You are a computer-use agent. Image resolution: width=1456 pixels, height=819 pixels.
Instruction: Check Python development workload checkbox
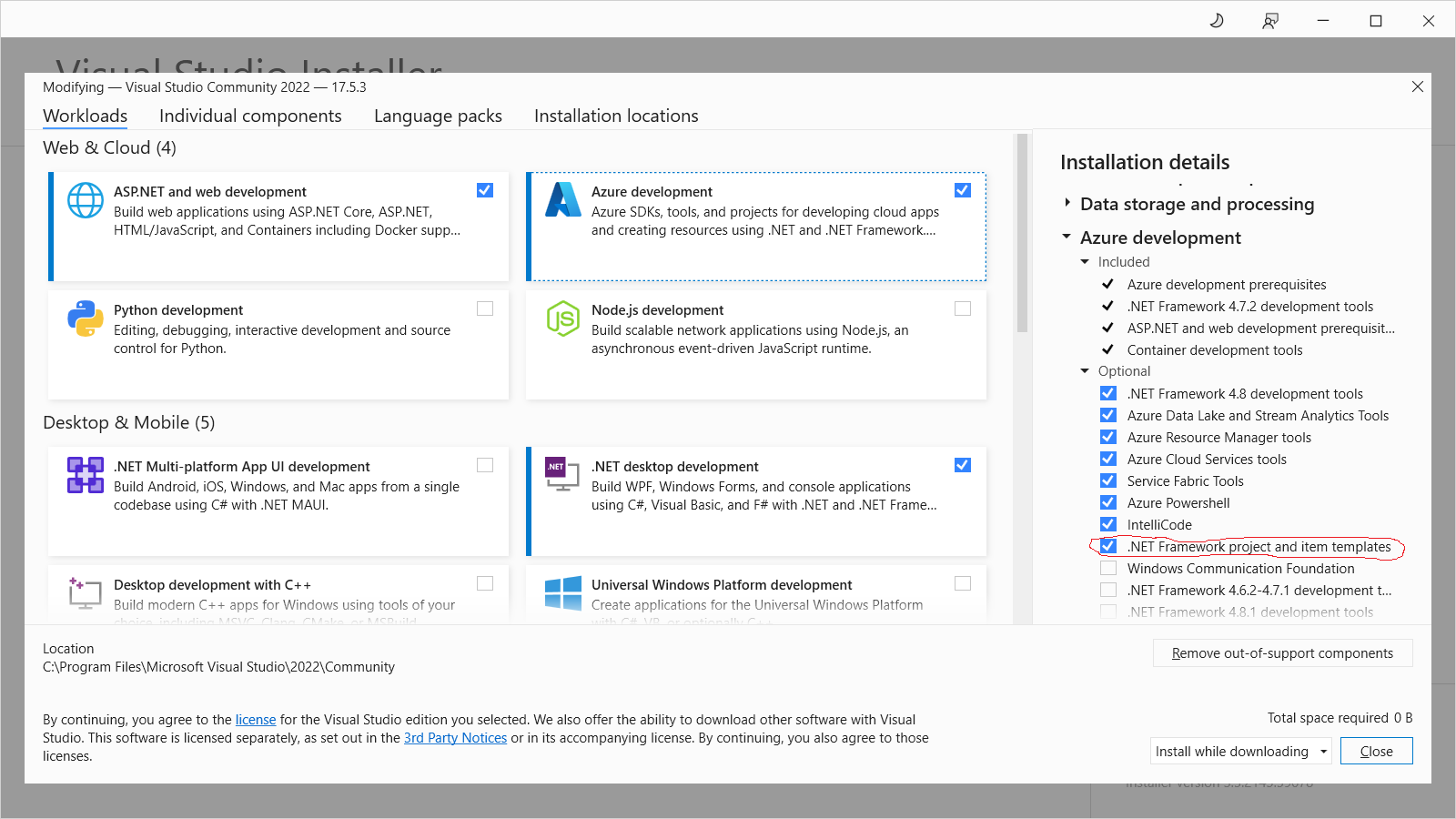point(485,308)
